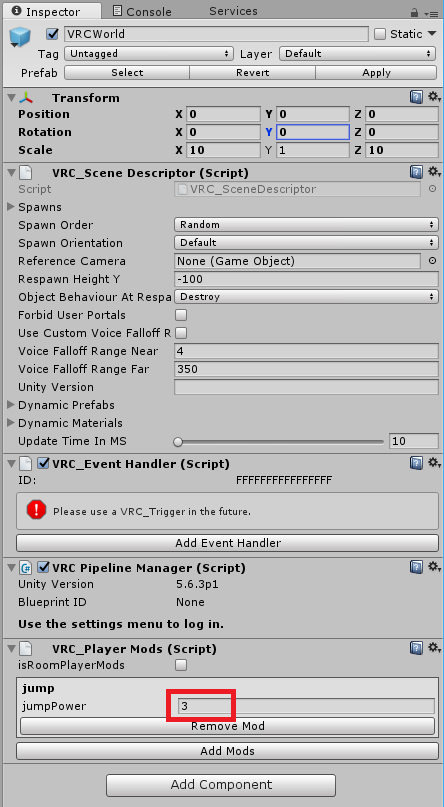Image resolution: width=444 pixels, height=807 pixels.
Task: Click the Reference Camera object picker circle
Action: (432, 261)
